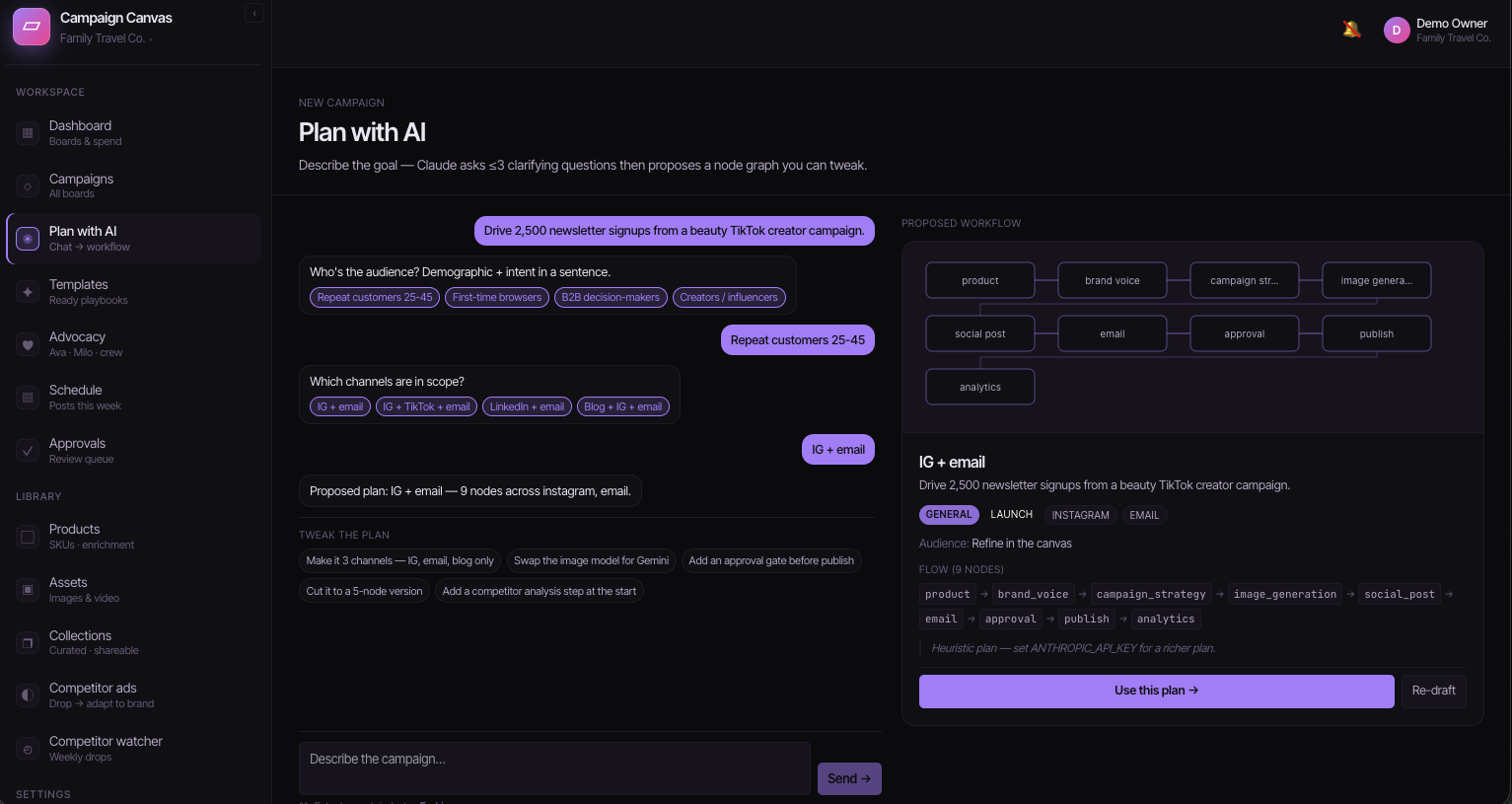
Task: Click the muted notifications bell icon
Action: point(1351,30)
